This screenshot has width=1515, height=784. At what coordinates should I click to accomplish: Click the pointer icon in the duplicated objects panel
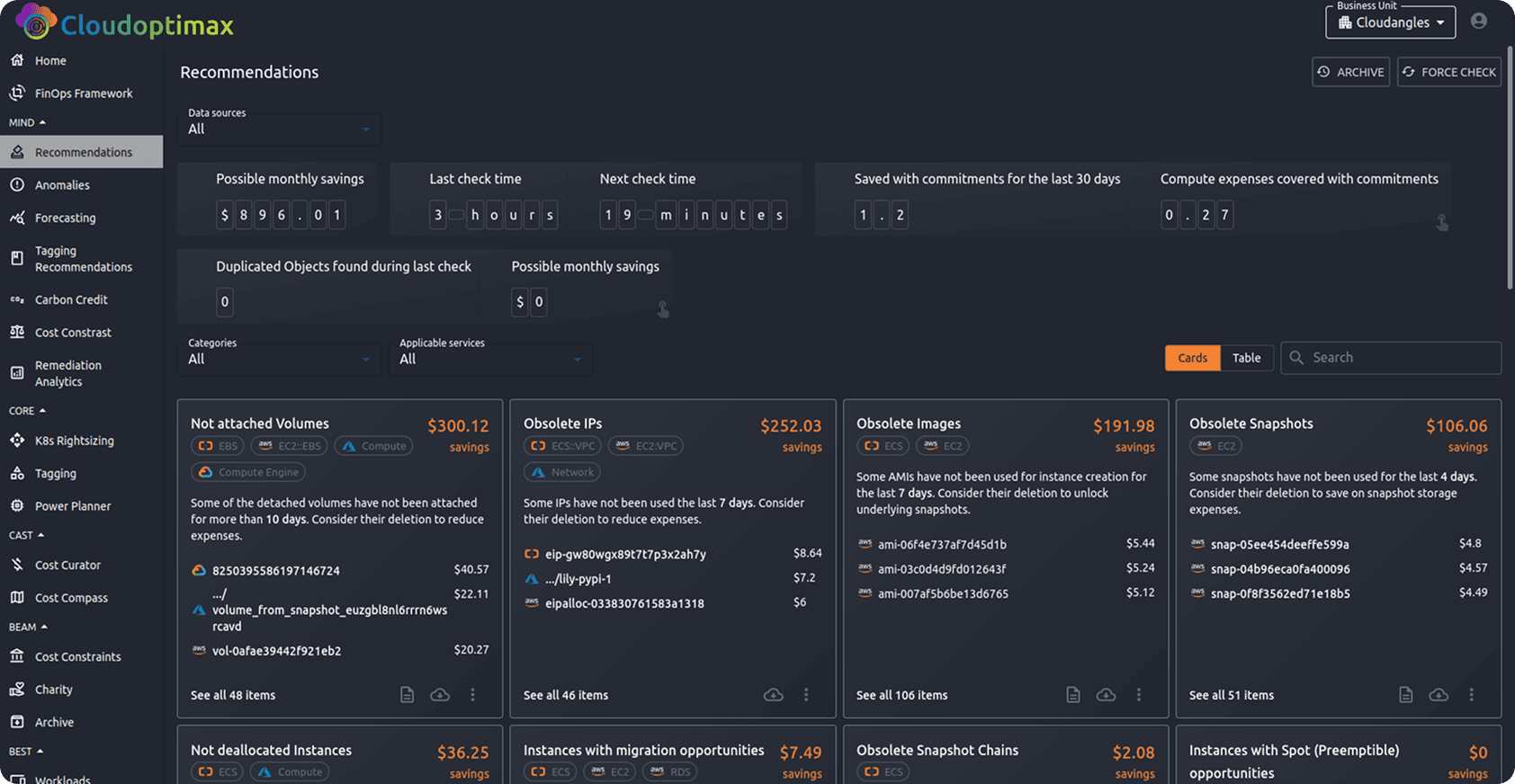(663, 309)
